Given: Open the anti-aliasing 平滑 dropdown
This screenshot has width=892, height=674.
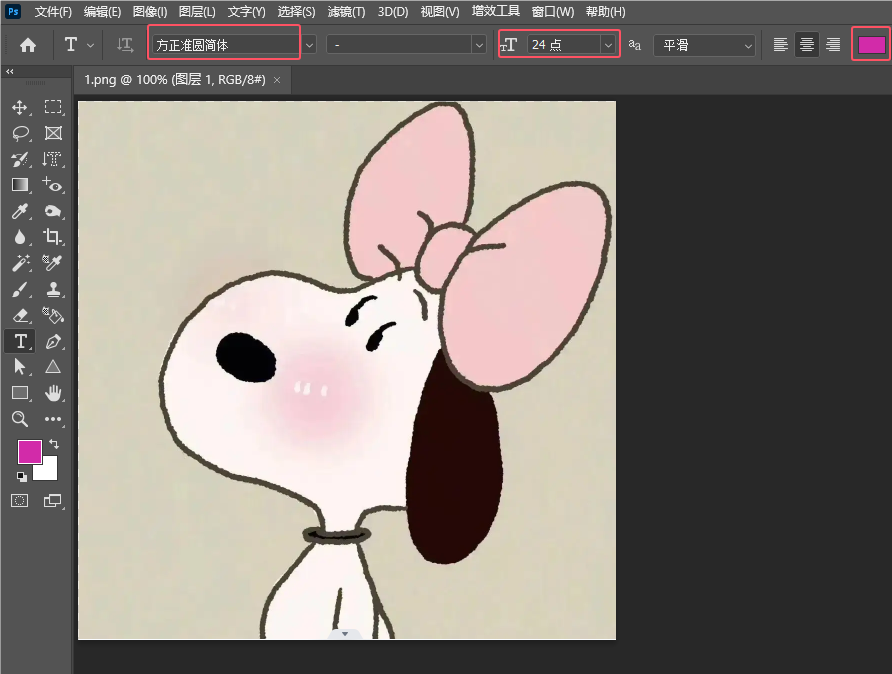Looking at the screenshot, I should 704,45.
